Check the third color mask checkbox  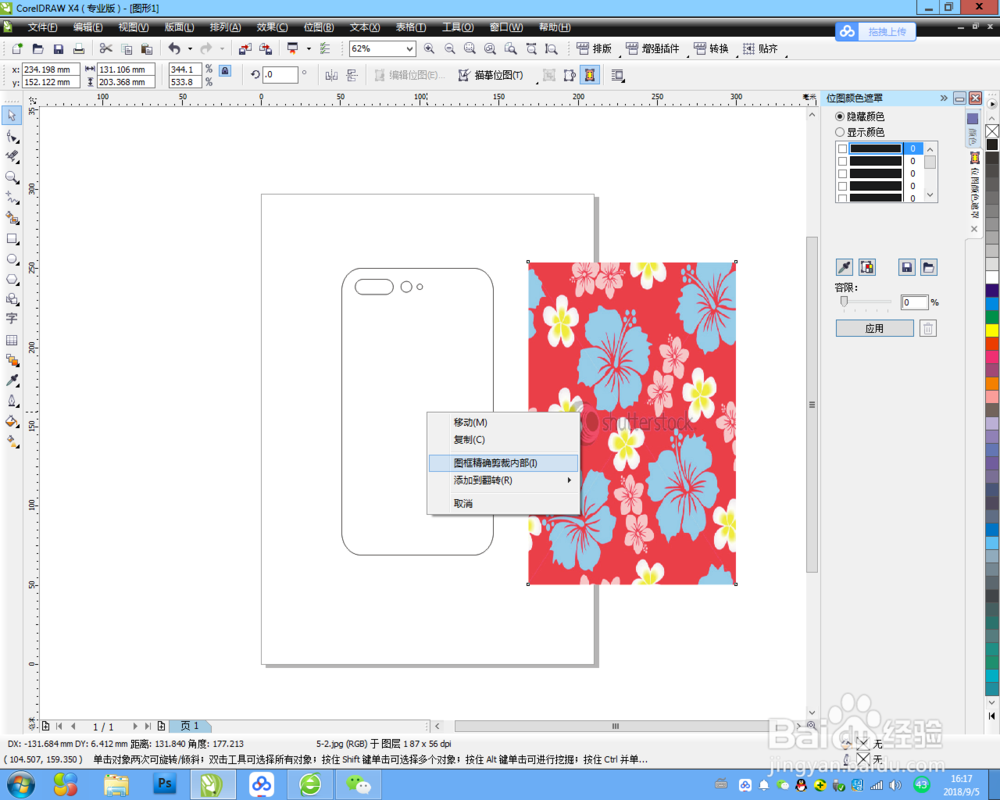[x=842, y=174]
